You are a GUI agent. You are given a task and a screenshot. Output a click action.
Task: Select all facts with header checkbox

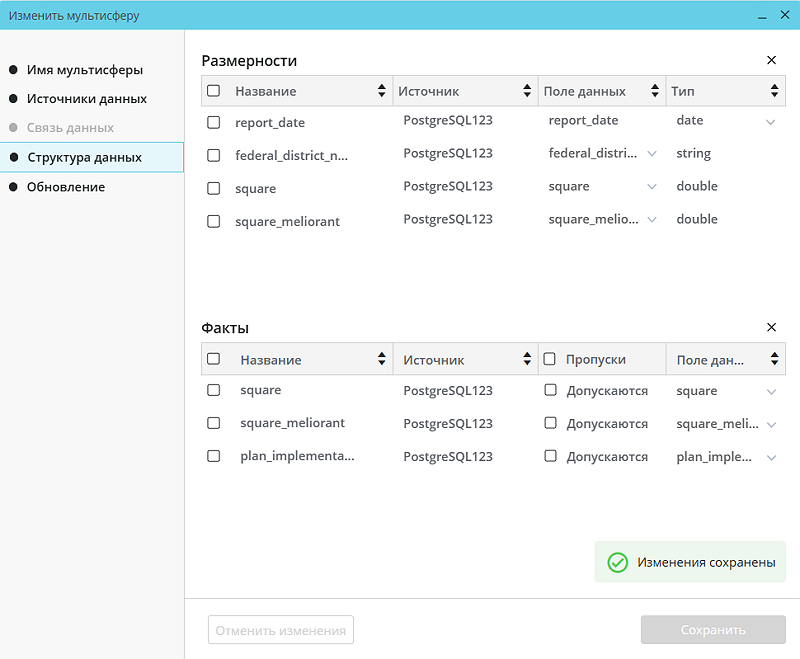click(213, 359)
